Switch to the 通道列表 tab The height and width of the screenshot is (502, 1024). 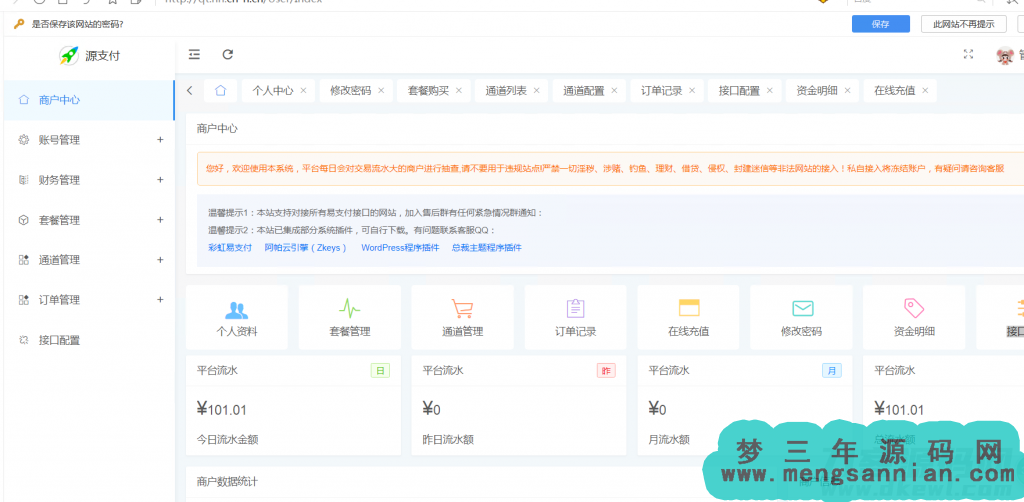point(506,91)
